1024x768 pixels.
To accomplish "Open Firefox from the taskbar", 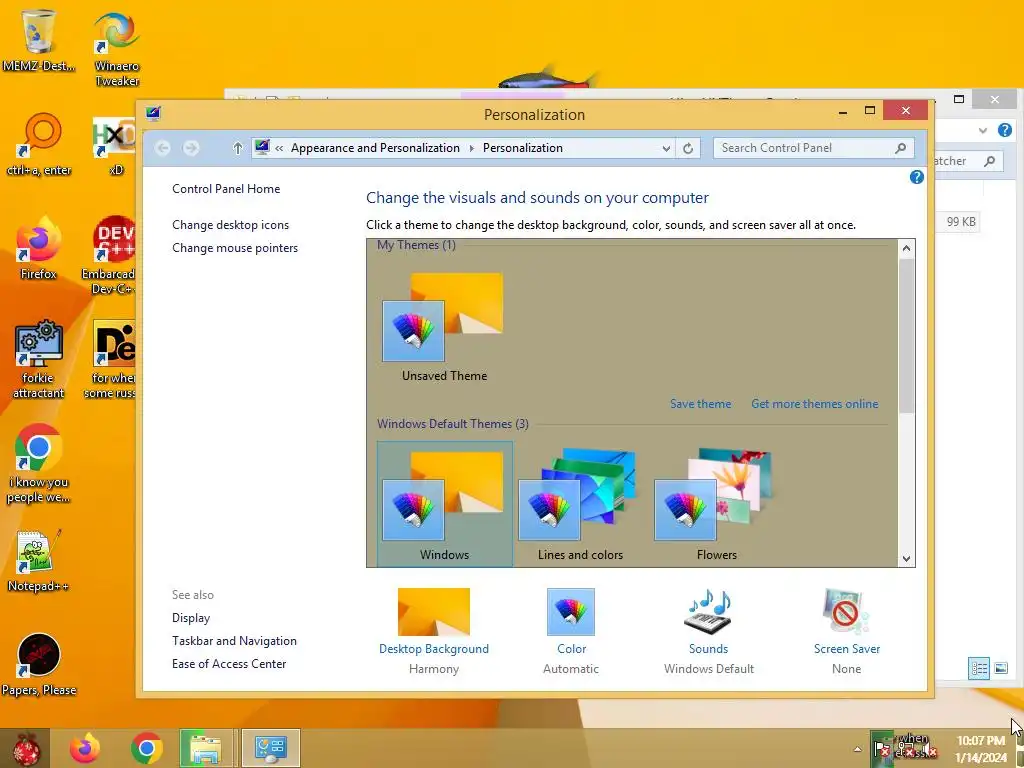I will 84,748.
